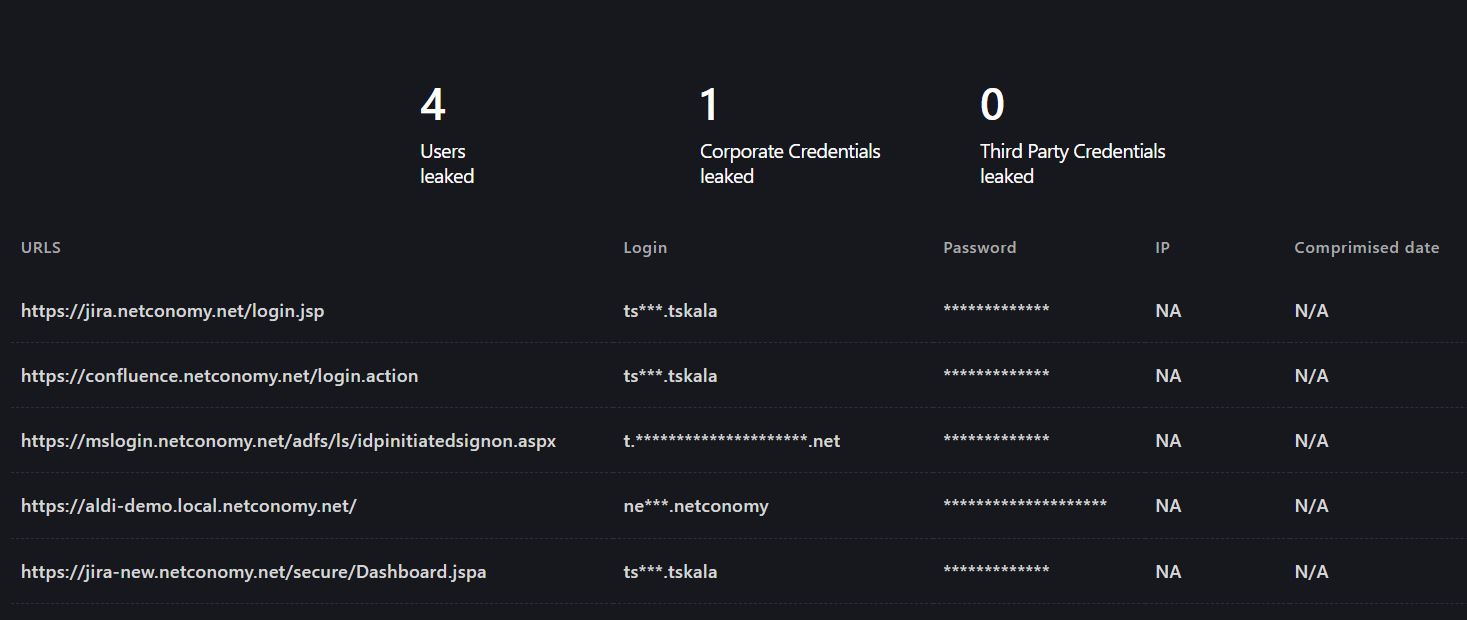This screenshot has width=1467, height=620.
Task: Select login ts***.tskala in confluence row
Action: pos(670,376)
